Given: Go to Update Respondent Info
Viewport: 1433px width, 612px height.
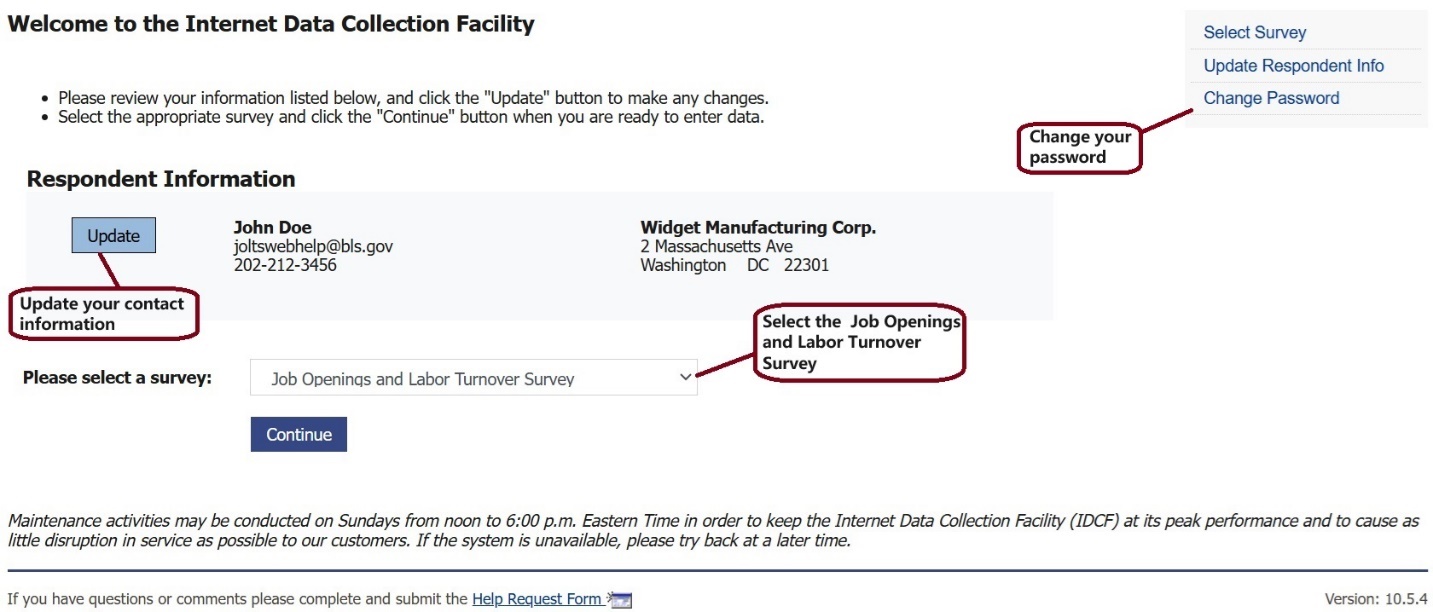Looking at the screenshot, I should tap(1293, 66).
